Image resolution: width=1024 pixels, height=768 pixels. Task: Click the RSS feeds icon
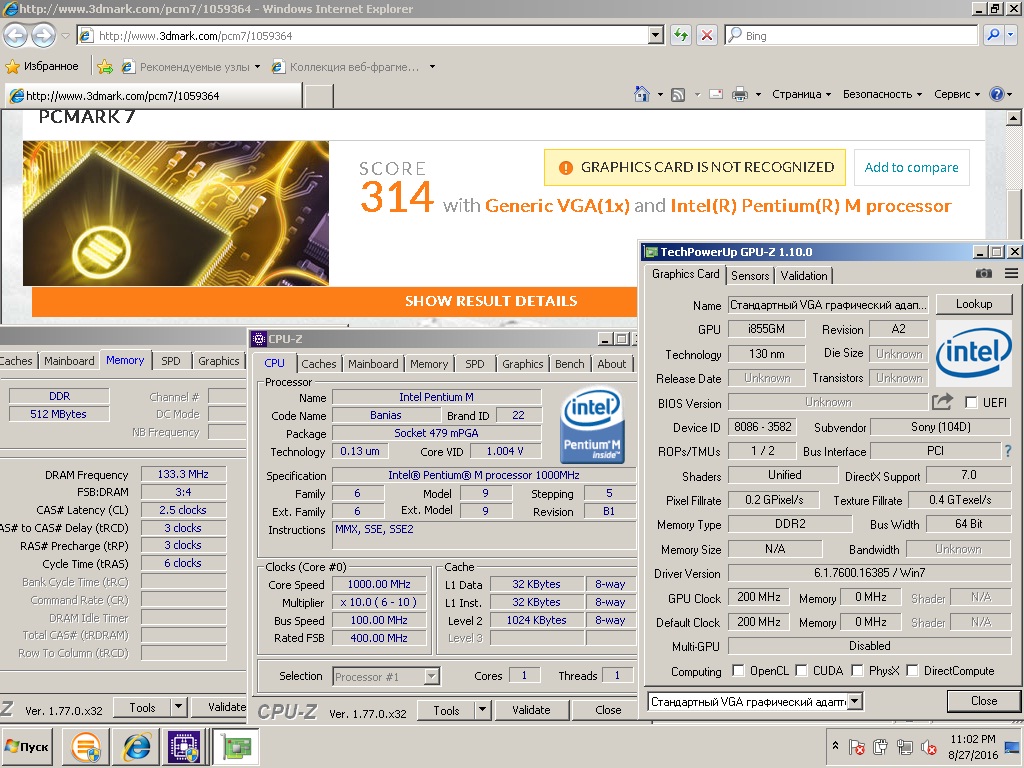pyautogui.click(x=678, y=95)
